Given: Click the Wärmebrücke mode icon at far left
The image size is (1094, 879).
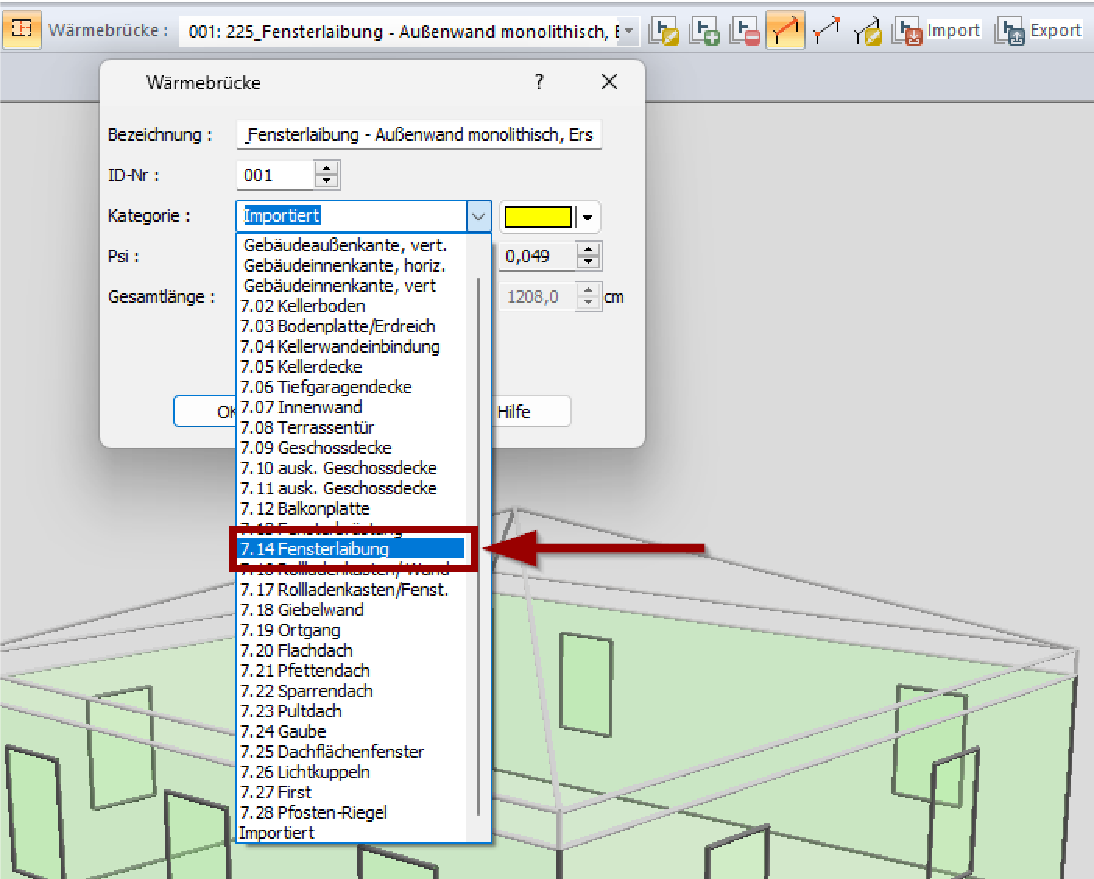Looking at the screenshot, I should point(20,29).
